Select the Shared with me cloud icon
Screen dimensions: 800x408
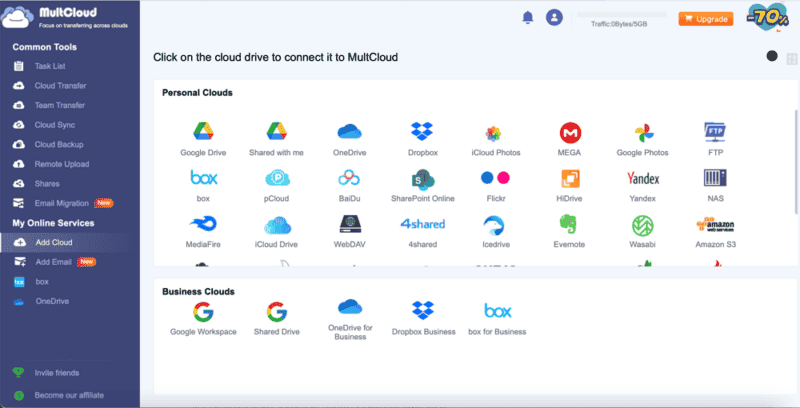click(x=277, y=132)
